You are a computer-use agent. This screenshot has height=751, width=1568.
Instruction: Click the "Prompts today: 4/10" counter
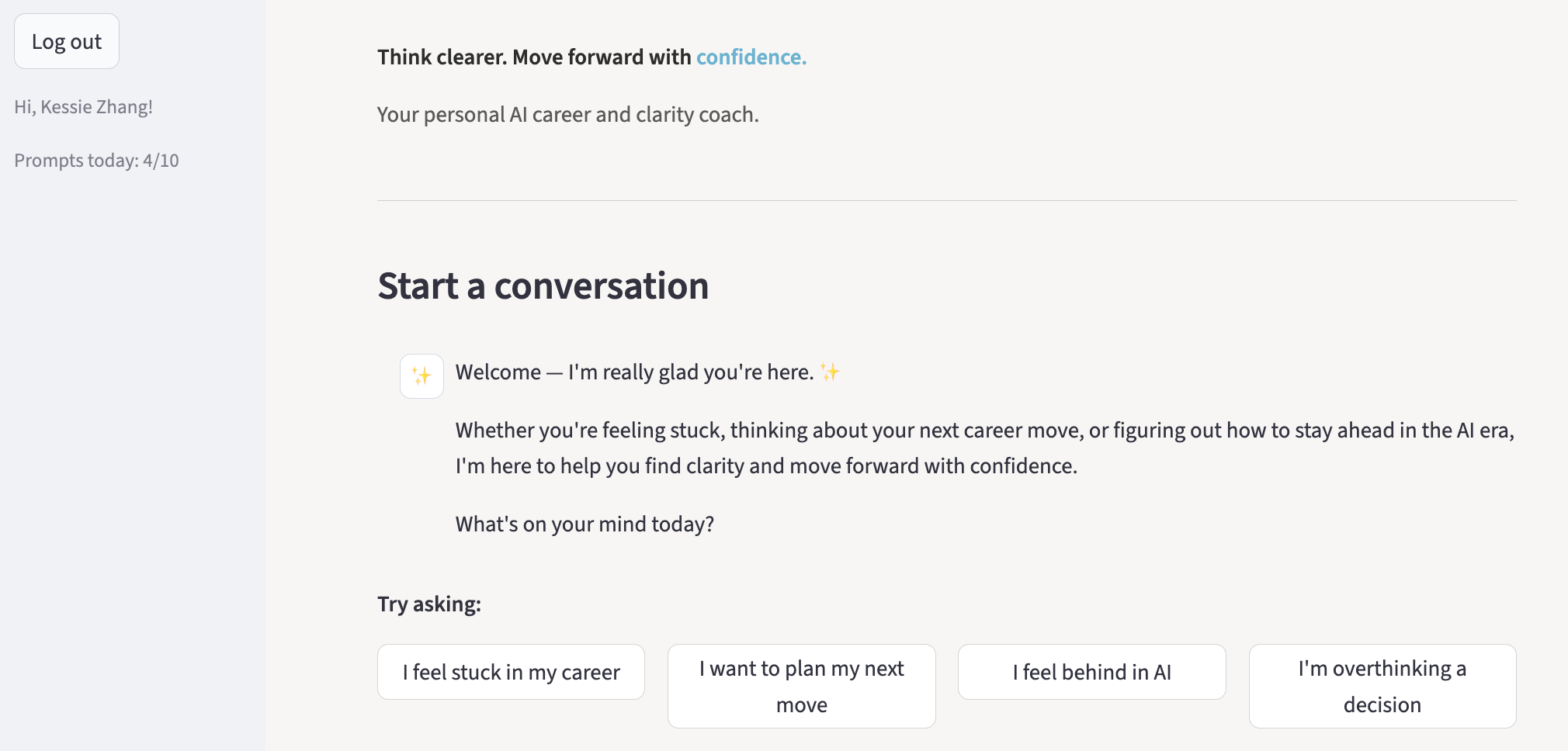[x=96, y=161]
